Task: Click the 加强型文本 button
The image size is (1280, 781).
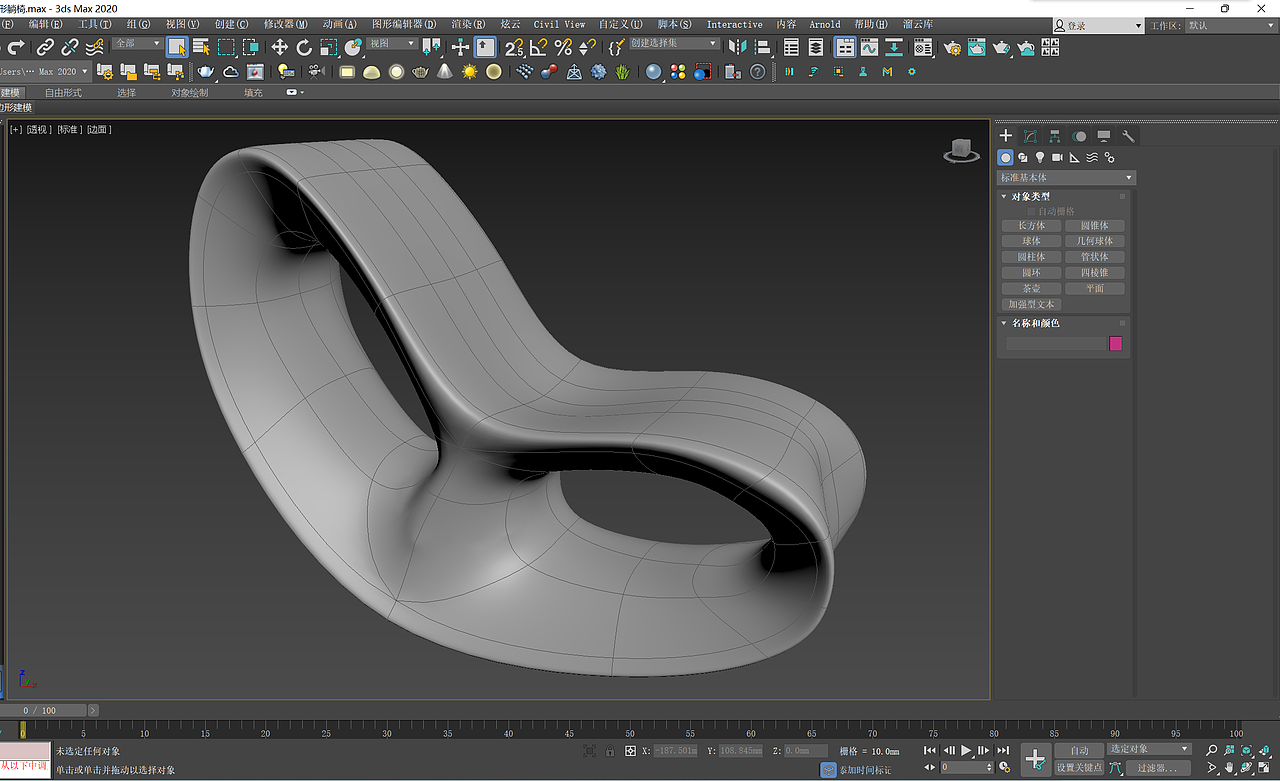Action: [x=1031, y=304]
